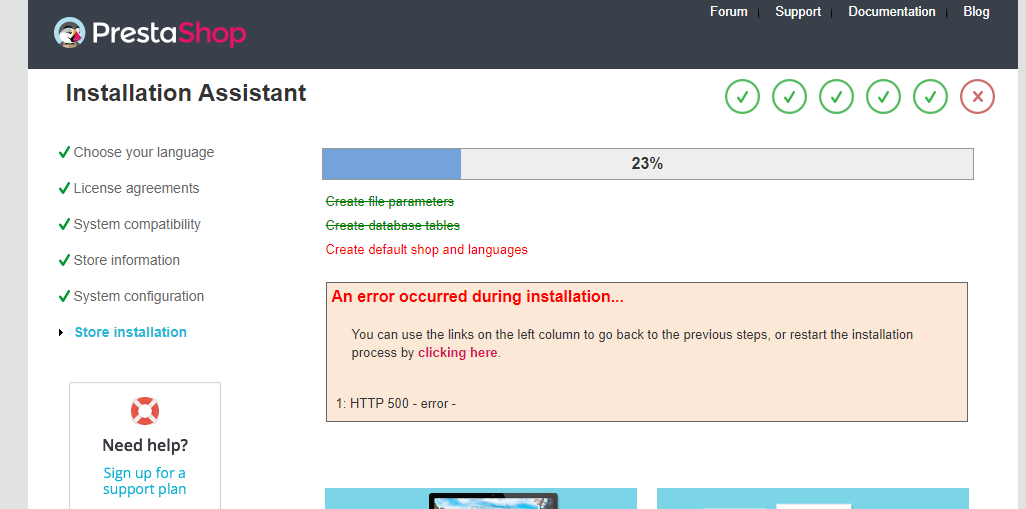
Task: Go back to Choose your language step
Action: point(143,152)
